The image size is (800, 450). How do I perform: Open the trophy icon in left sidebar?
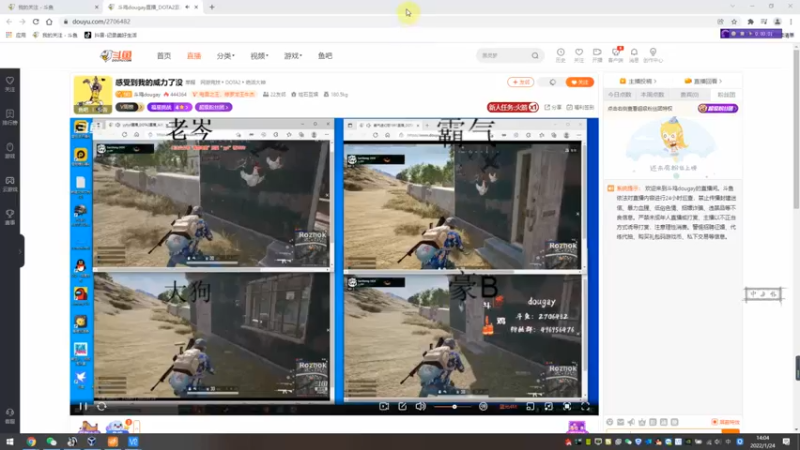[x=10, y=217]
